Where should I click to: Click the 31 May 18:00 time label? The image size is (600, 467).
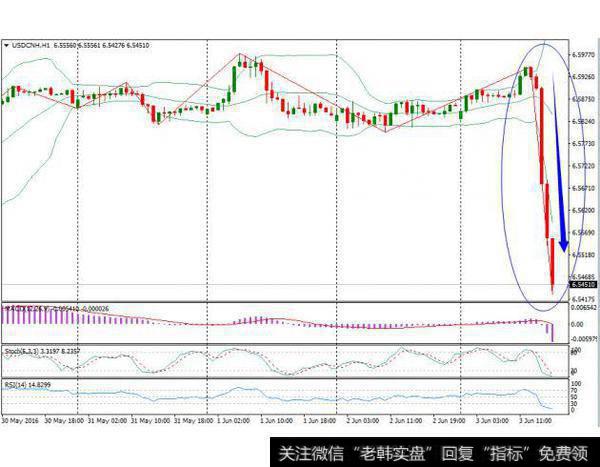(194, 420)
